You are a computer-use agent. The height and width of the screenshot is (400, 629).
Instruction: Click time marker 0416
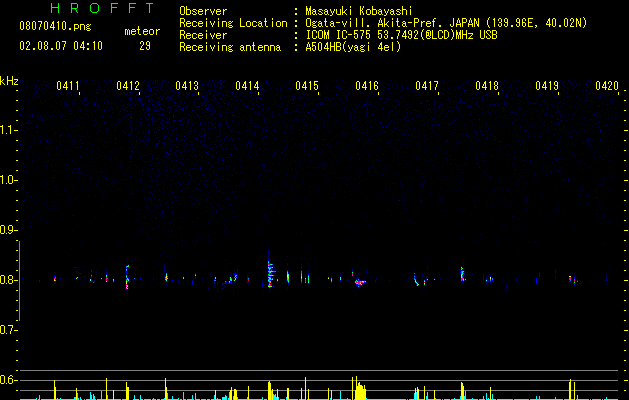[367, 86]
